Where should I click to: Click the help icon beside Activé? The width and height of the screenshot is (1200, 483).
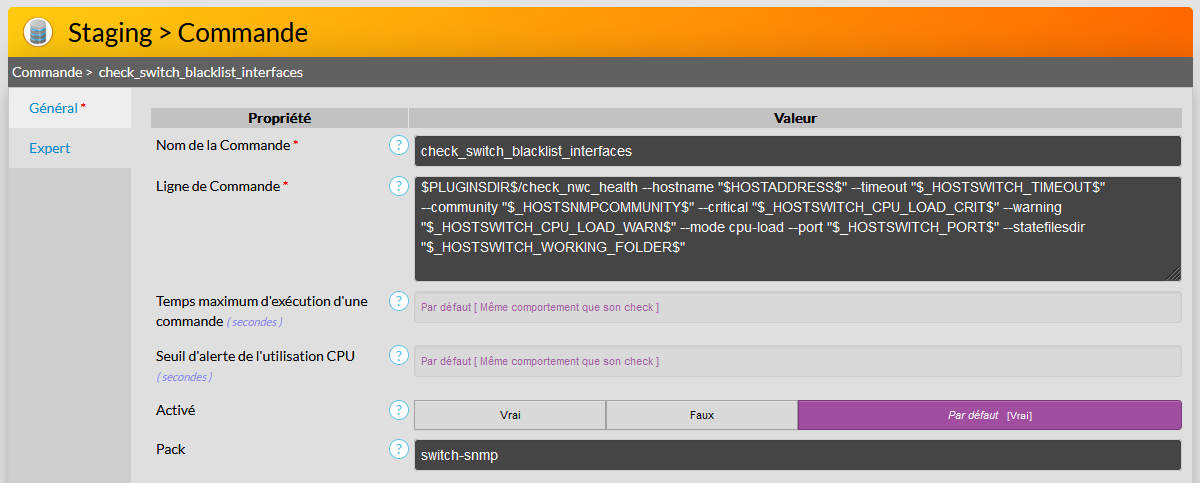coord(399,410)
